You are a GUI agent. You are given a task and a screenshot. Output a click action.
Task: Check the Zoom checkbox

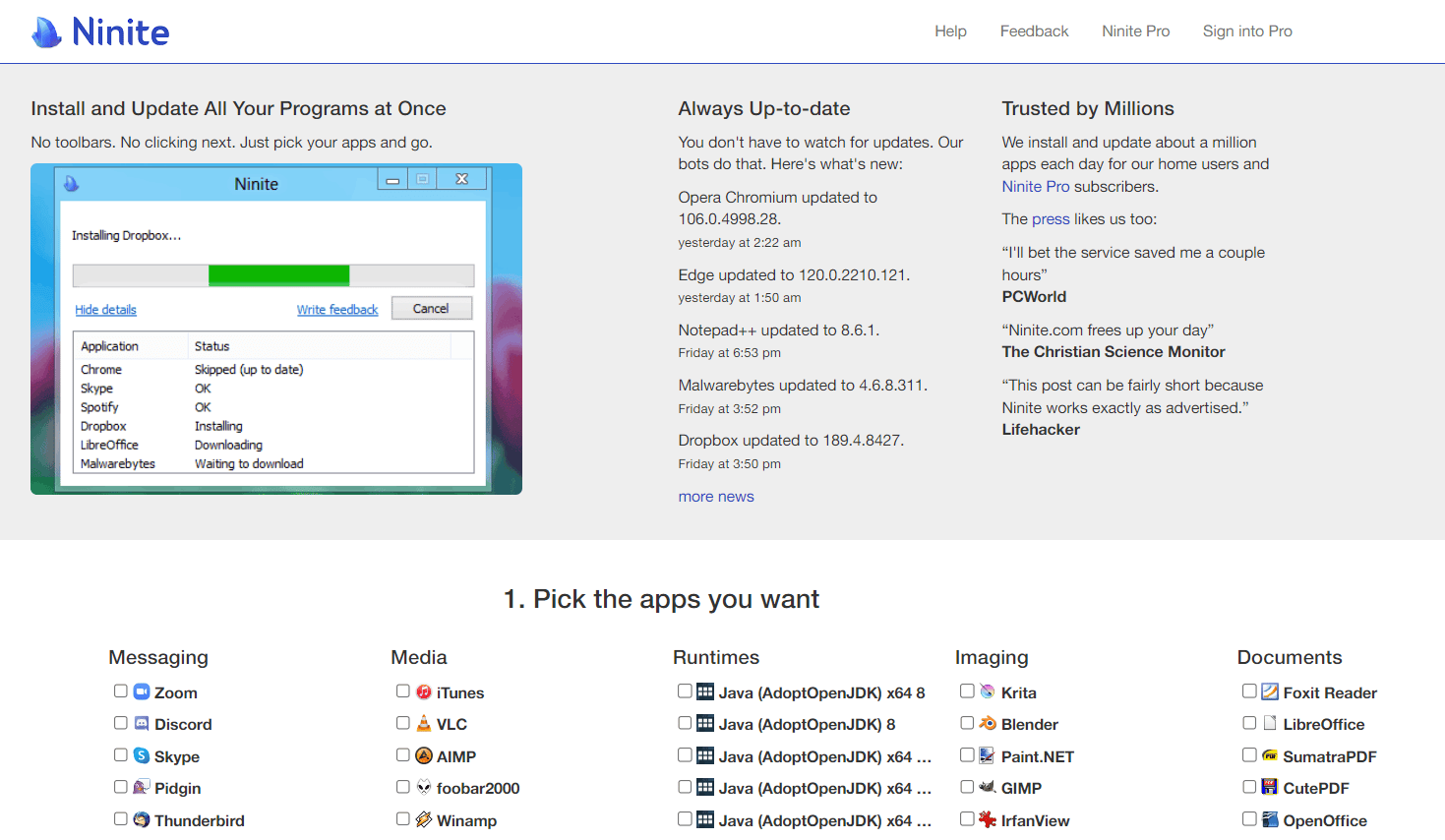pyautogui.click(x=120, y=690)
